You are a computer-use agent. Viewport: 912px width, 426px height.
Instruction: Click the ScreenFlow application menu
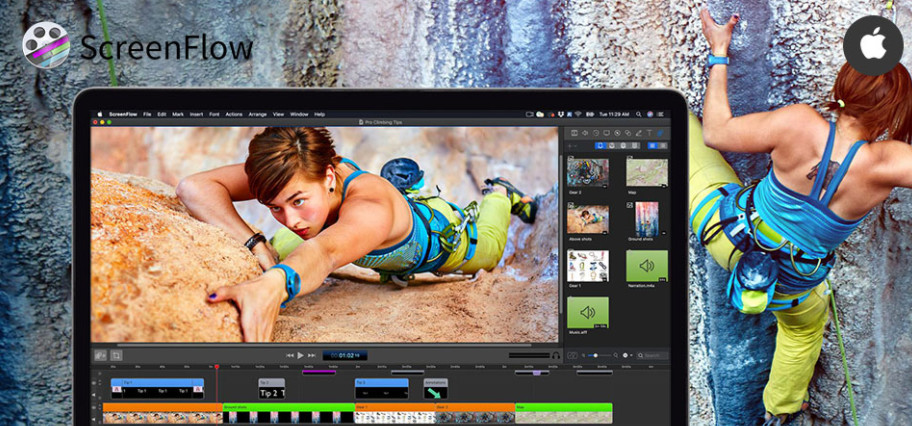click(123, 114)
